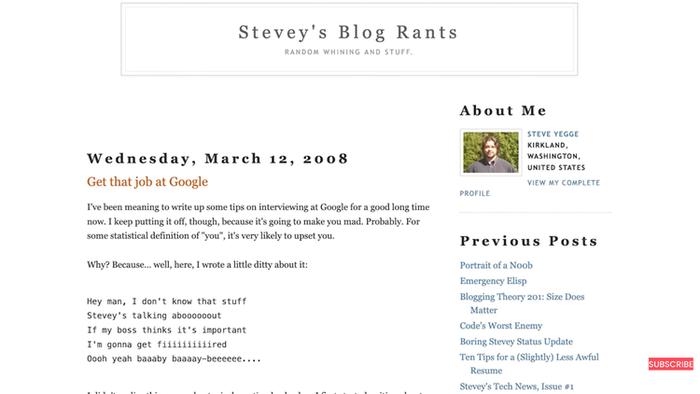
Task: Open Steve Yegge's profile photo
Action: pos(491,153)
